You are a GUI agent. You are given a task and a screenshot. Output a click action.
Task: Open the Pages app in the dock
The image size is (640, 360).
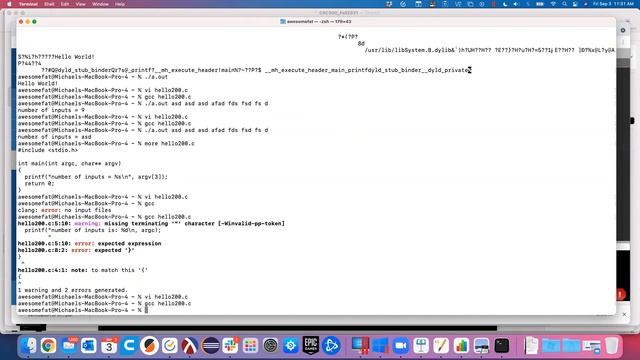tap(441, 346)
